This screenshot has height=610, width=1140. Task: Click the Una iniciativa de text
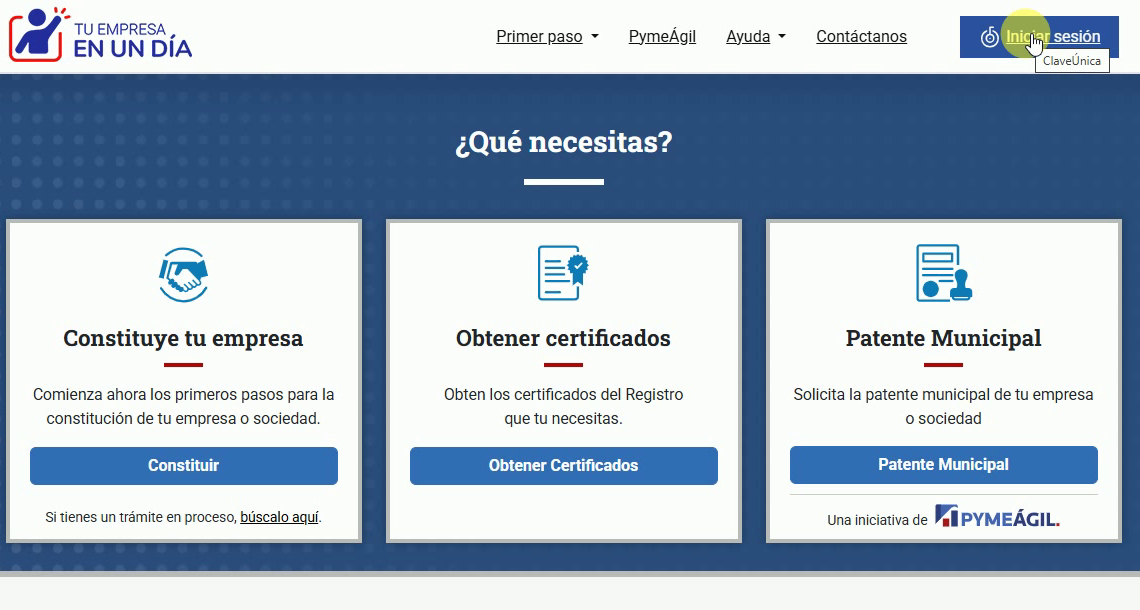pos(877,520)
